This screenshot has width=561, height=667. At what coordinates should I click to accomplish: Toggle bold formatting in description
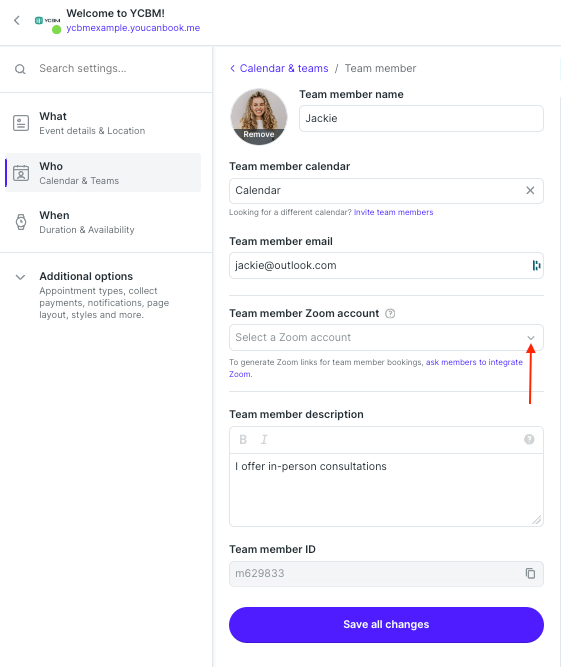[243, 439]
